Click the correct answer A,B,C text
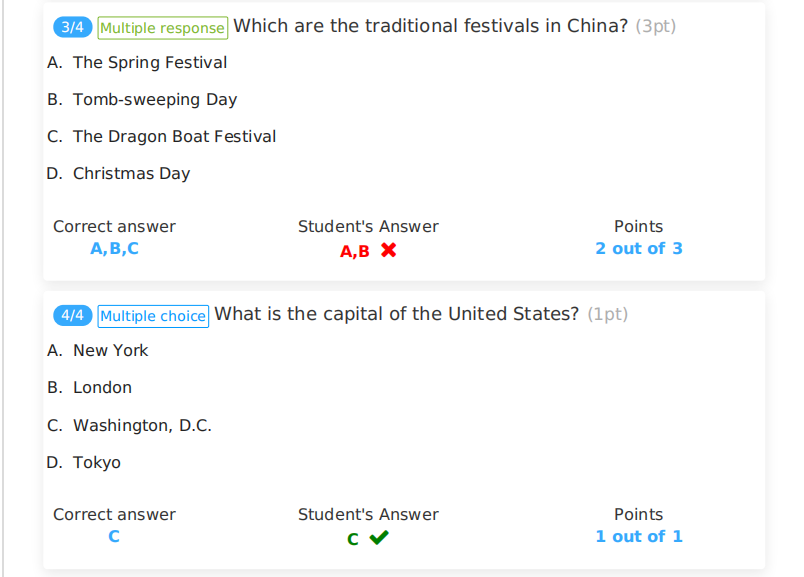The width and height of the screenshot is (804, 577). (114, 248)
